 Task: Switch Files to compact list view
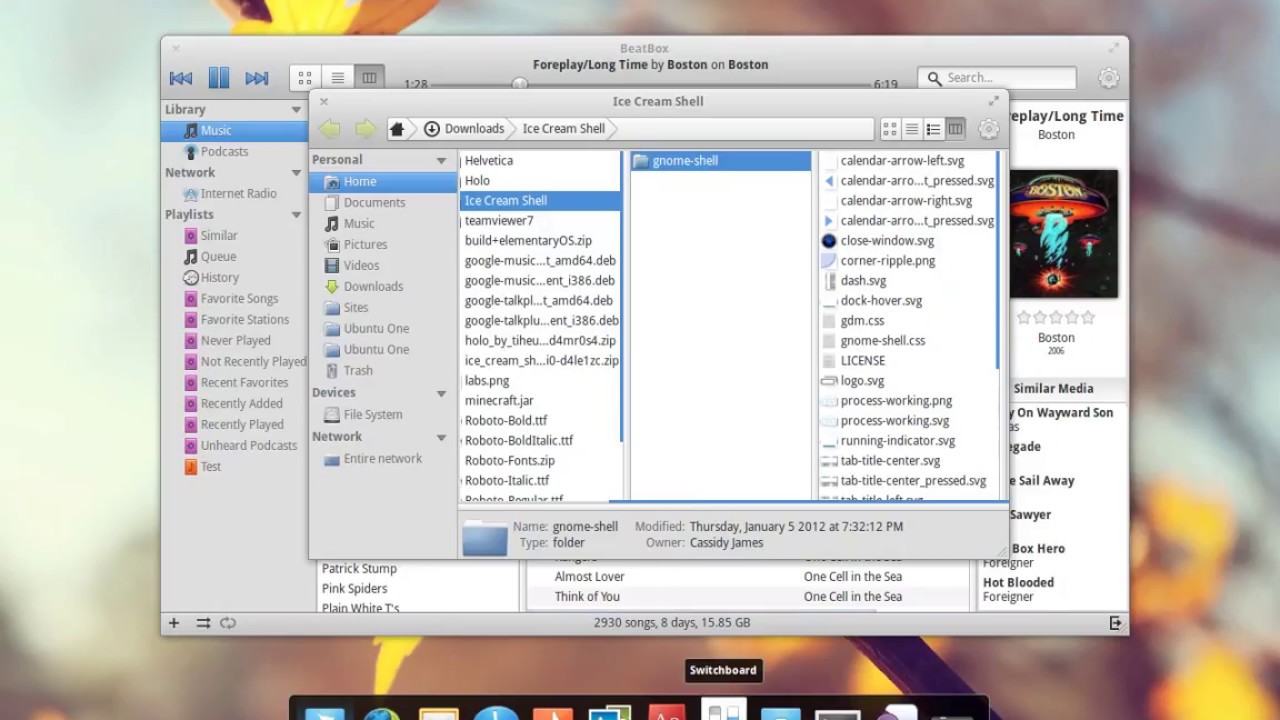coord(933,128)
